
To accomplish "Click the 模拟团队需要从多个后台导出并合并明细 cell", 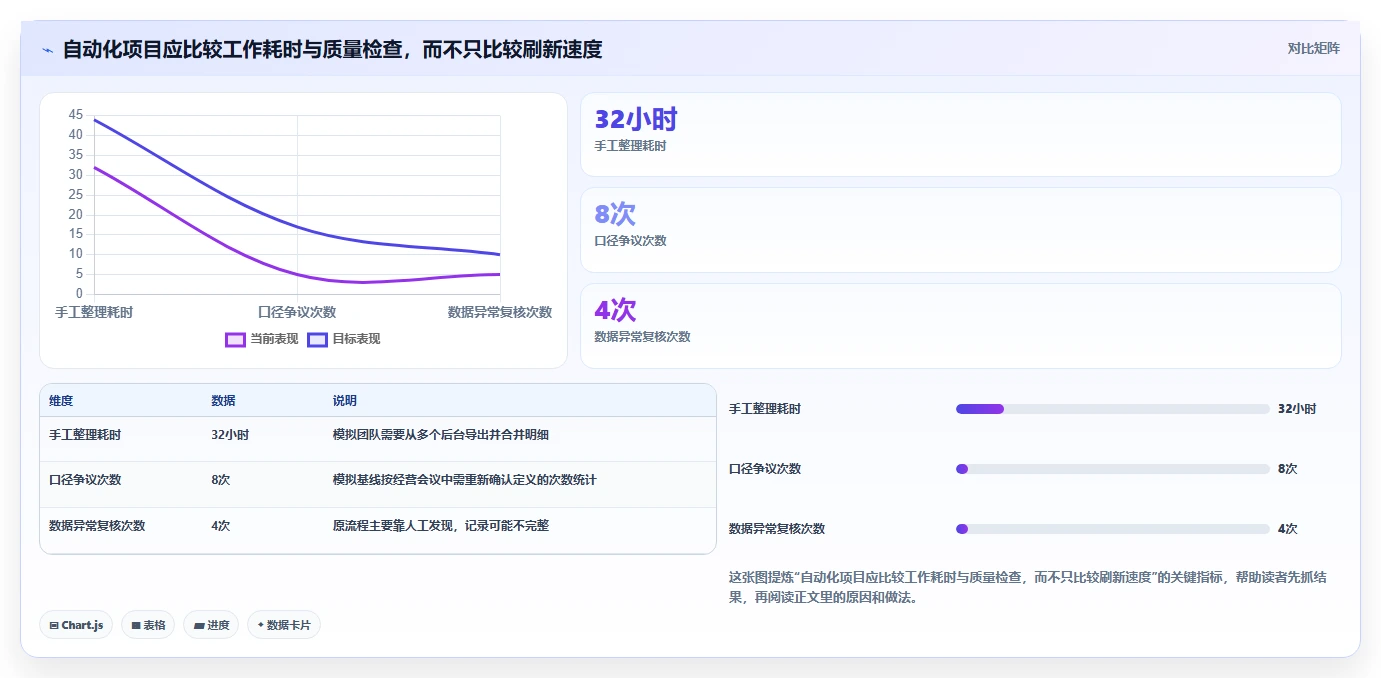I will (x=440, y=435).
